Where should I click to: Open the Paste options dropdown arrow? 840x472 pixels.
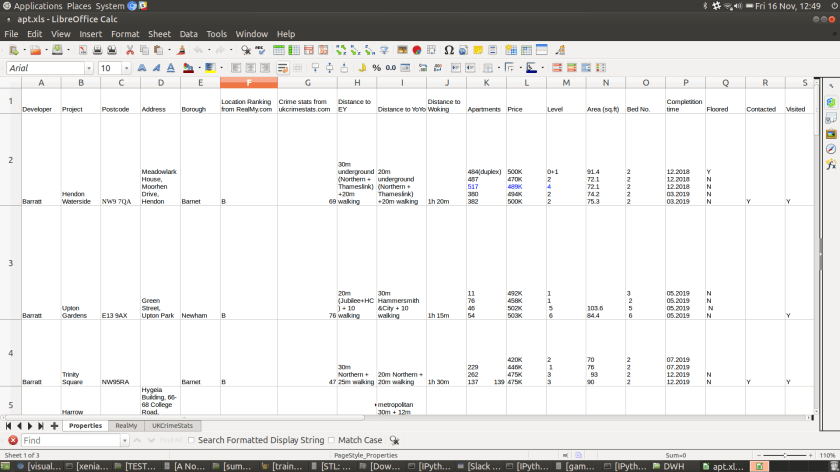pos(169,50)
